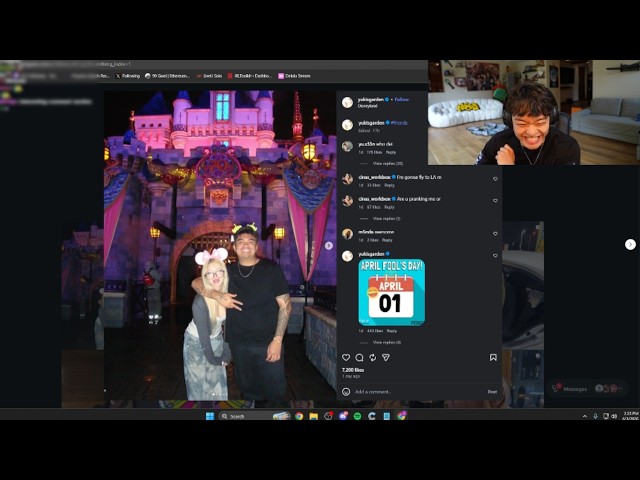The height and width of the screenshot is (480, 640).
Task: Reply to 'Are u pranking me' comment
Action: (x=389, y=207)
